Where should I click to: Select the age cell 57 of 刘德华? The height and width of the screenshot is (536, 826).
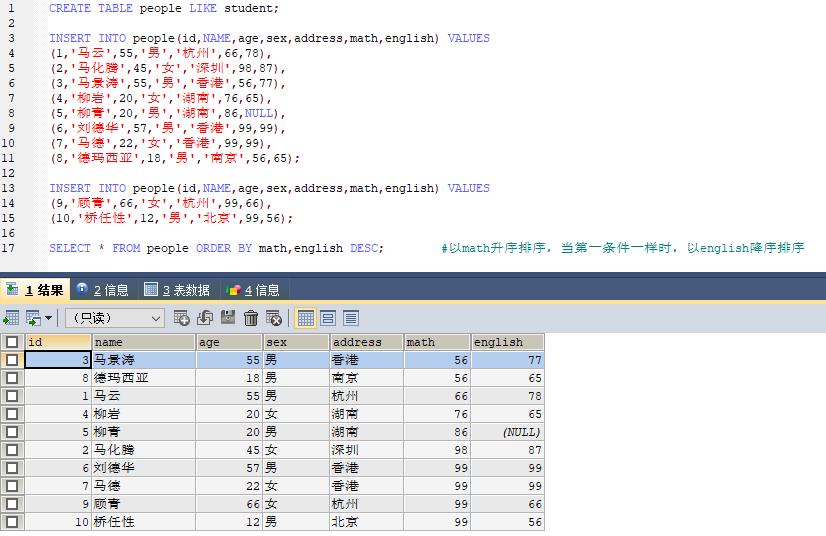point(229,468)
